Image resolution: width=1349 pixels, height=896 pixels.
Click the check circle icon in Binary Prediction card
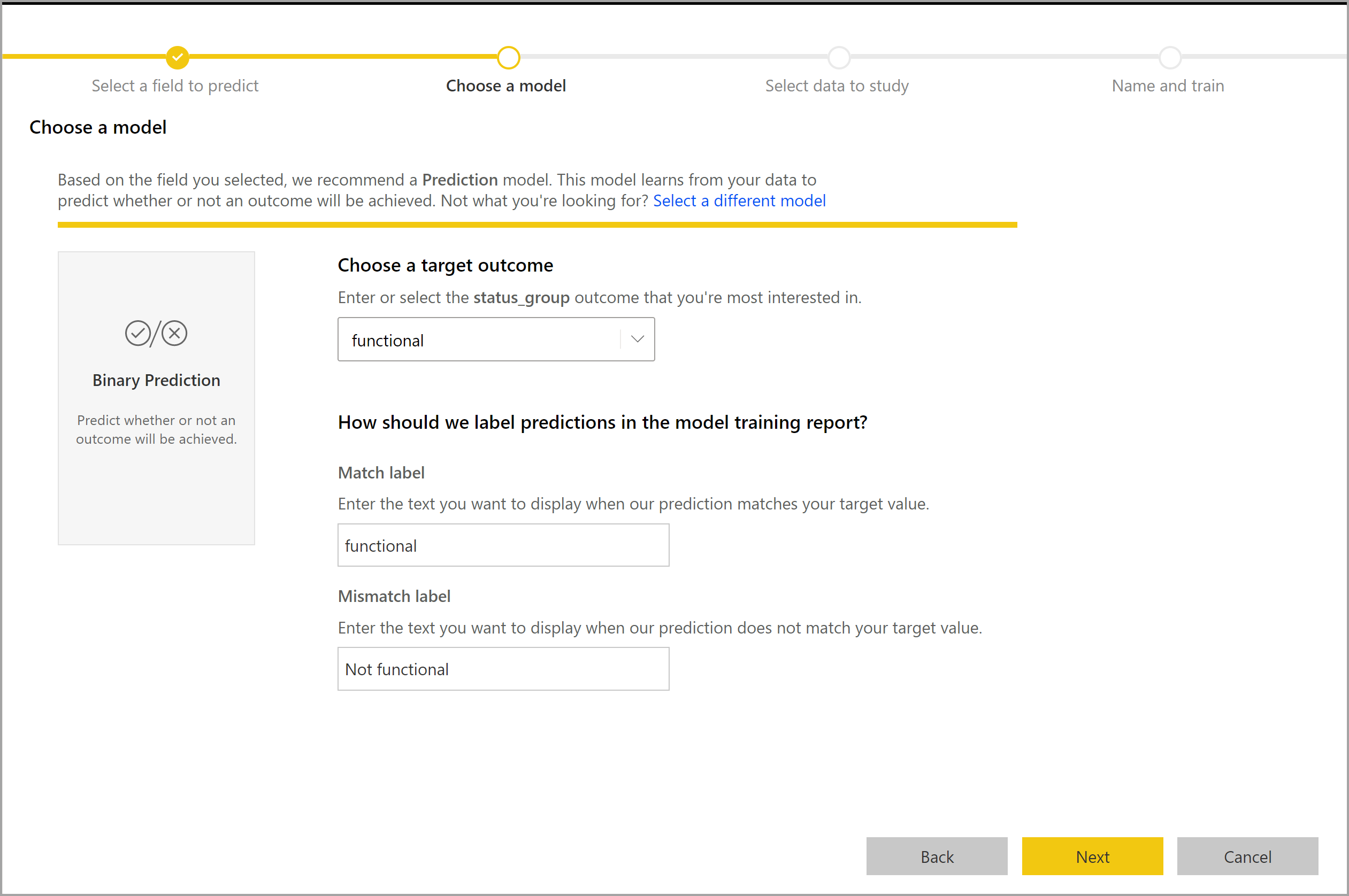tap(133, 333)
